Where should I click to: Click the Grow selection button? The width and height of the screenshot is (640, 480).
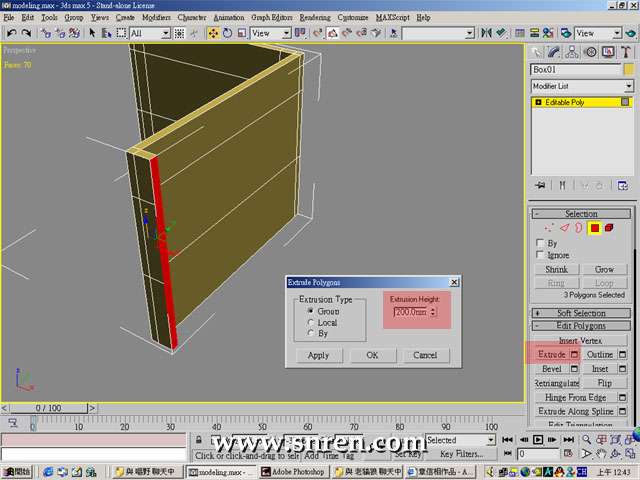pyautogui.click(x=604, y=269)
